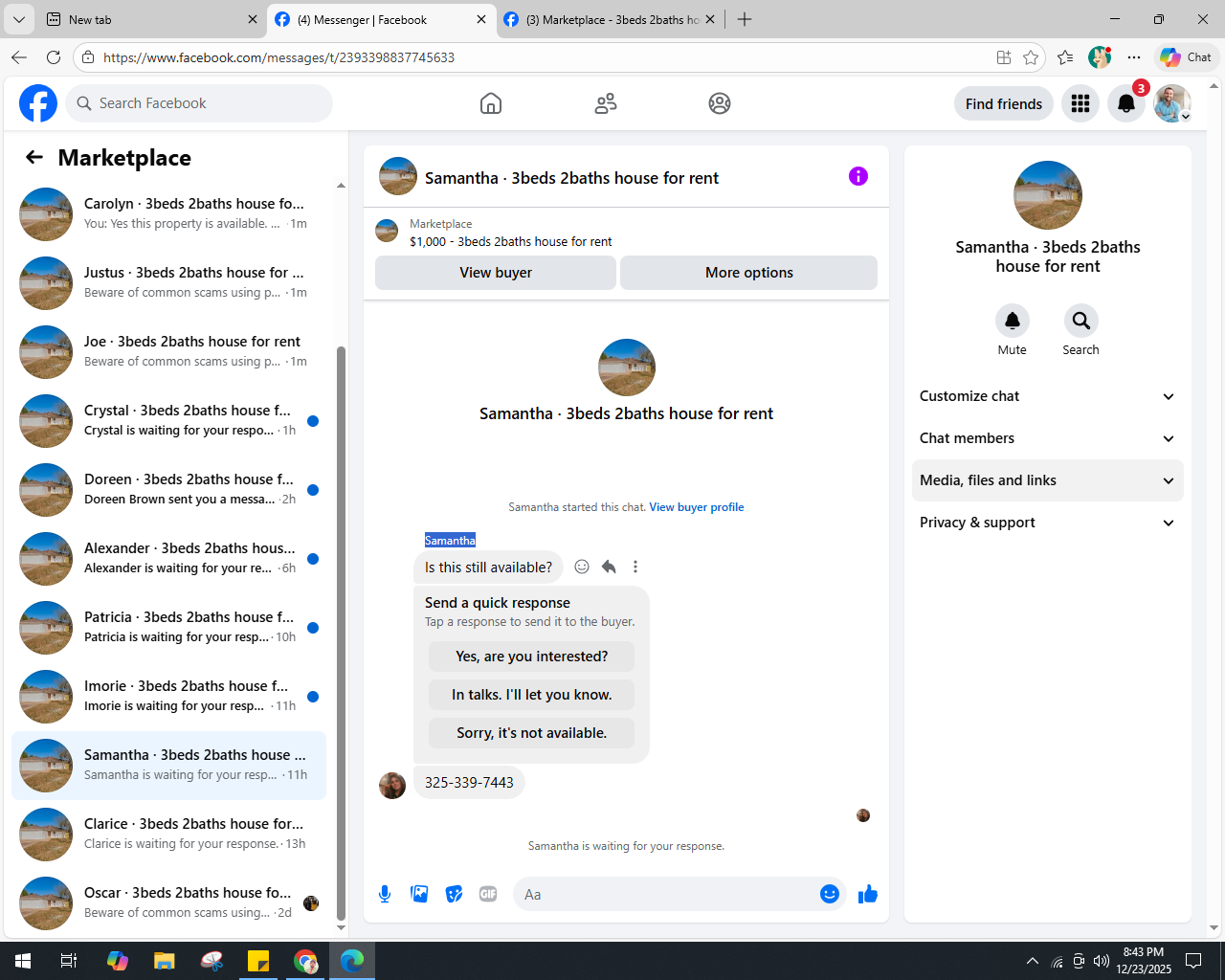Attach a file with the photo icon
The width and height of the screenshot is (1225, 980).
coord(419,894)
